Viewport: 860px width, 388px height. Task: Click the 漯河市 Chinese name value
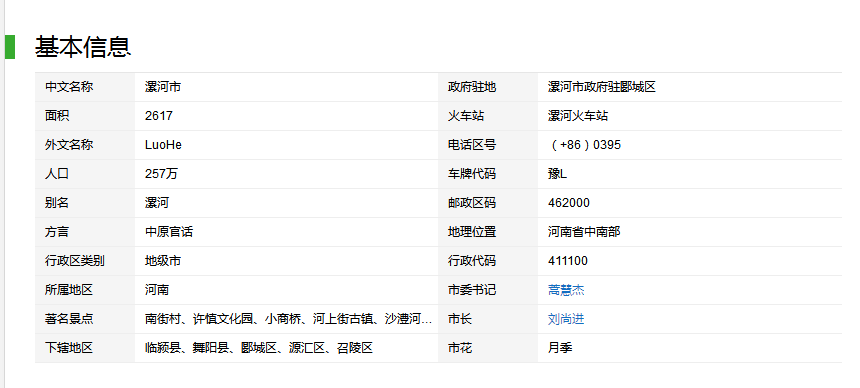163,87
